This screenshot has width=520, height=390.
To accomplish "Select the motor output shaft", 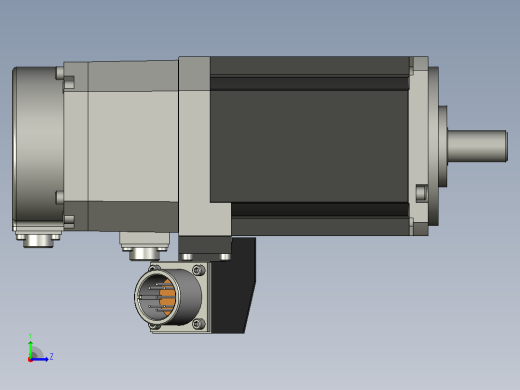I will click(477, 146).
